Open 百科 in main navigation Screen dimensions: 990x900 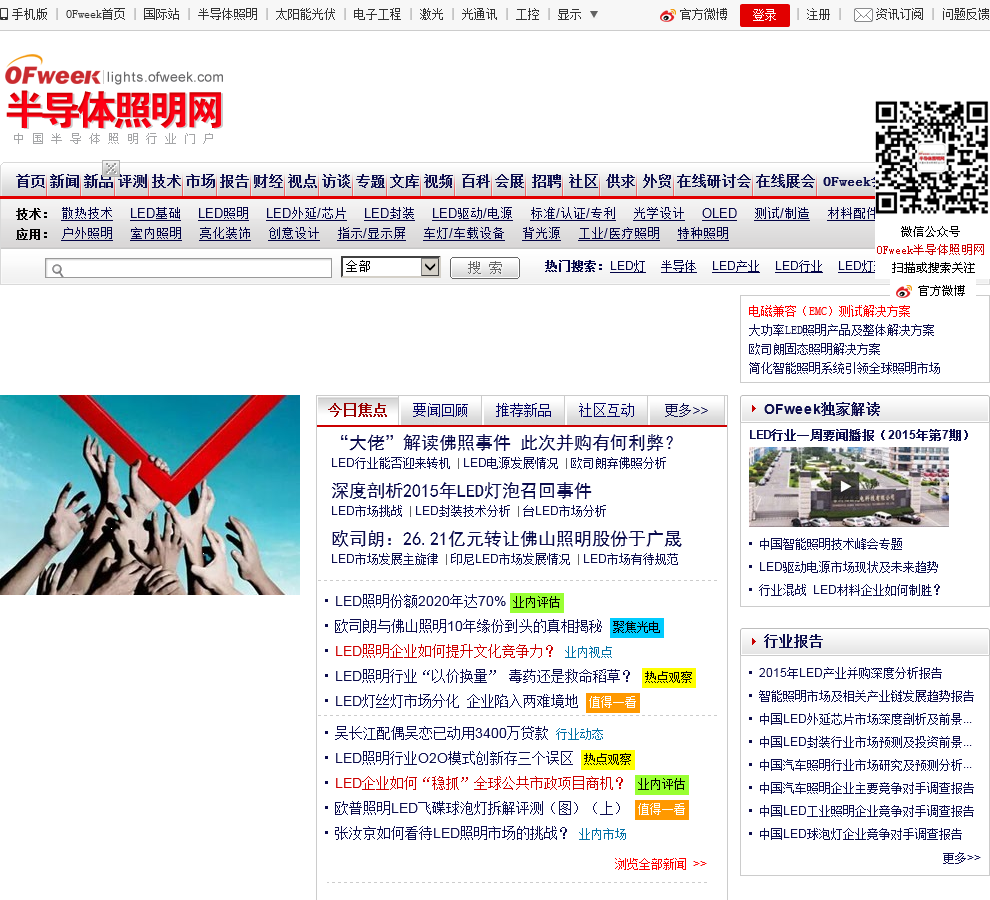[x=475, y=182]
